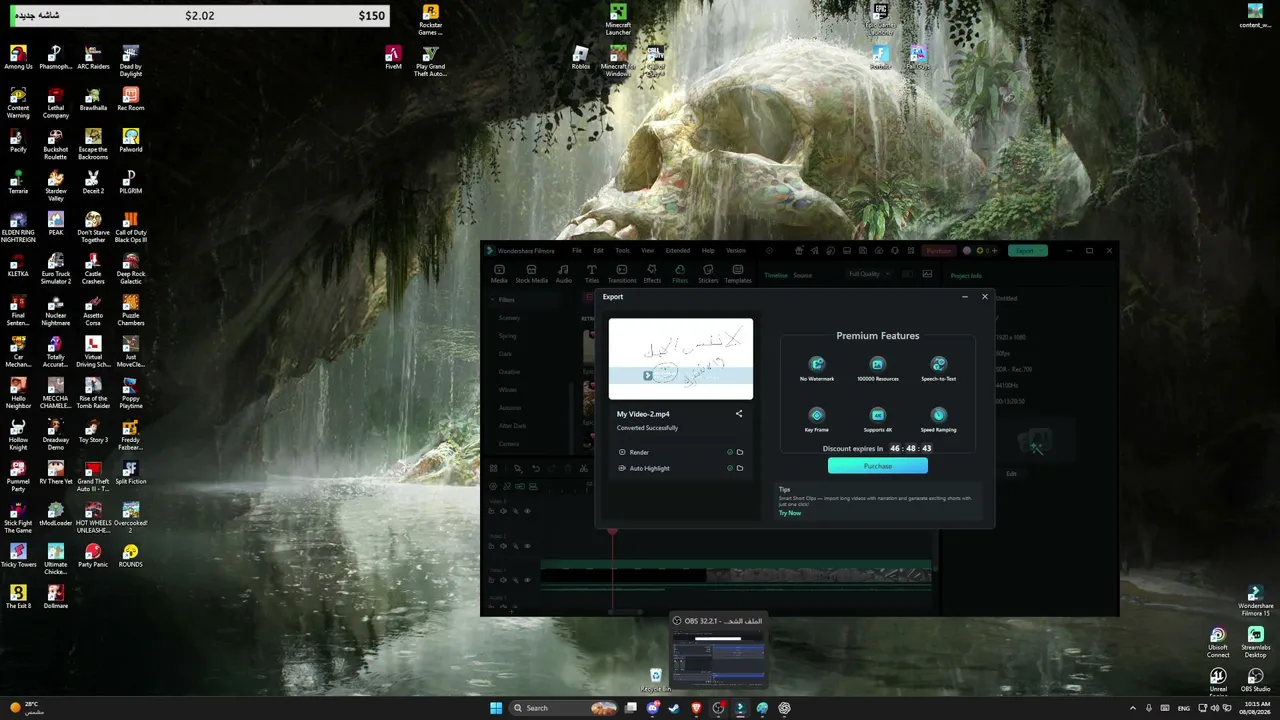Toggle the lock on Filmora's Video 2 track
Image resolution: width=1280 pixels, height=720 pixels.
[x=493, y=546]
